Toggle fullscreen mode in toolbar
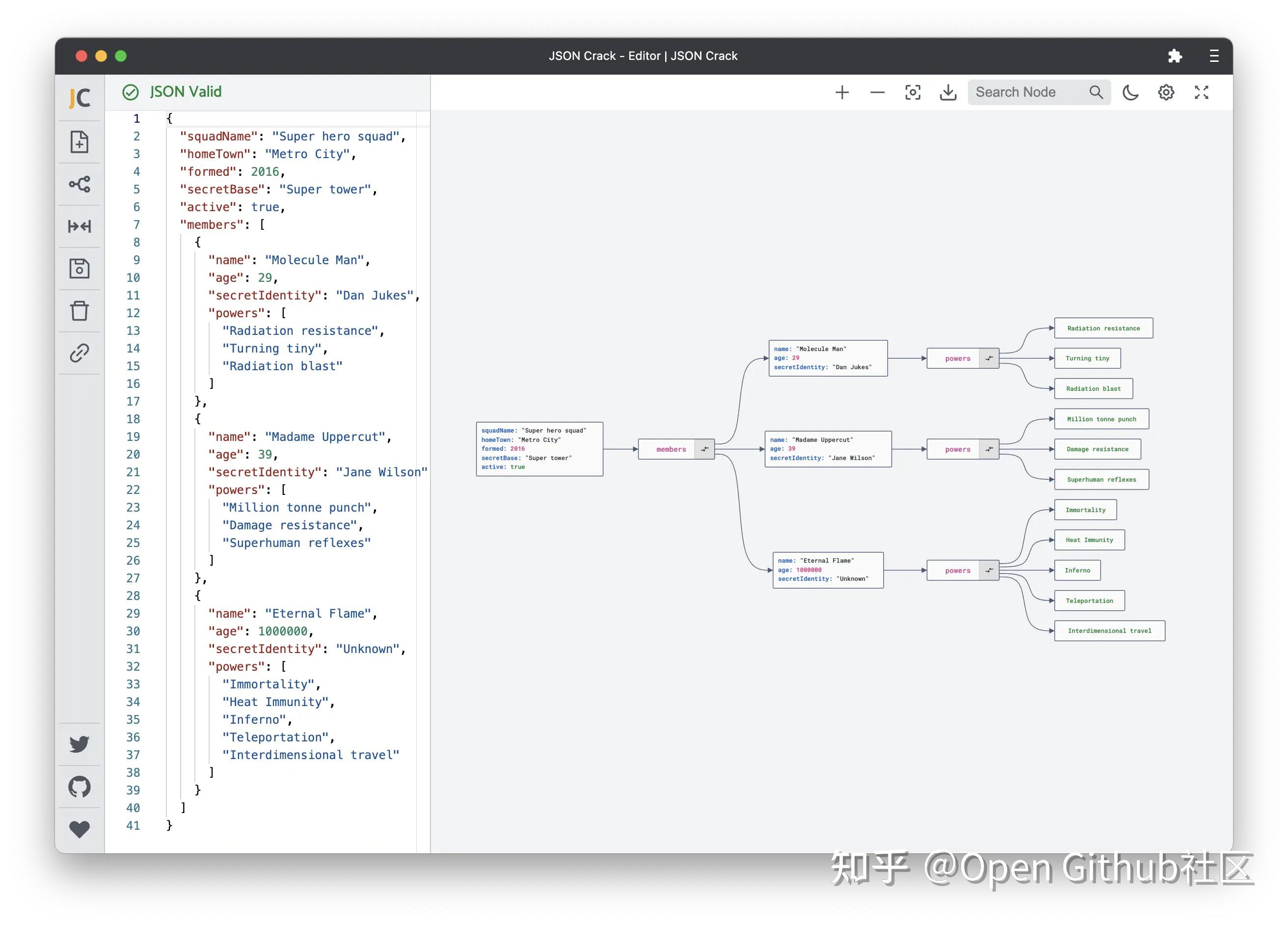The width and height of the screenshot is (1288, 926). tap(1201, 92)
